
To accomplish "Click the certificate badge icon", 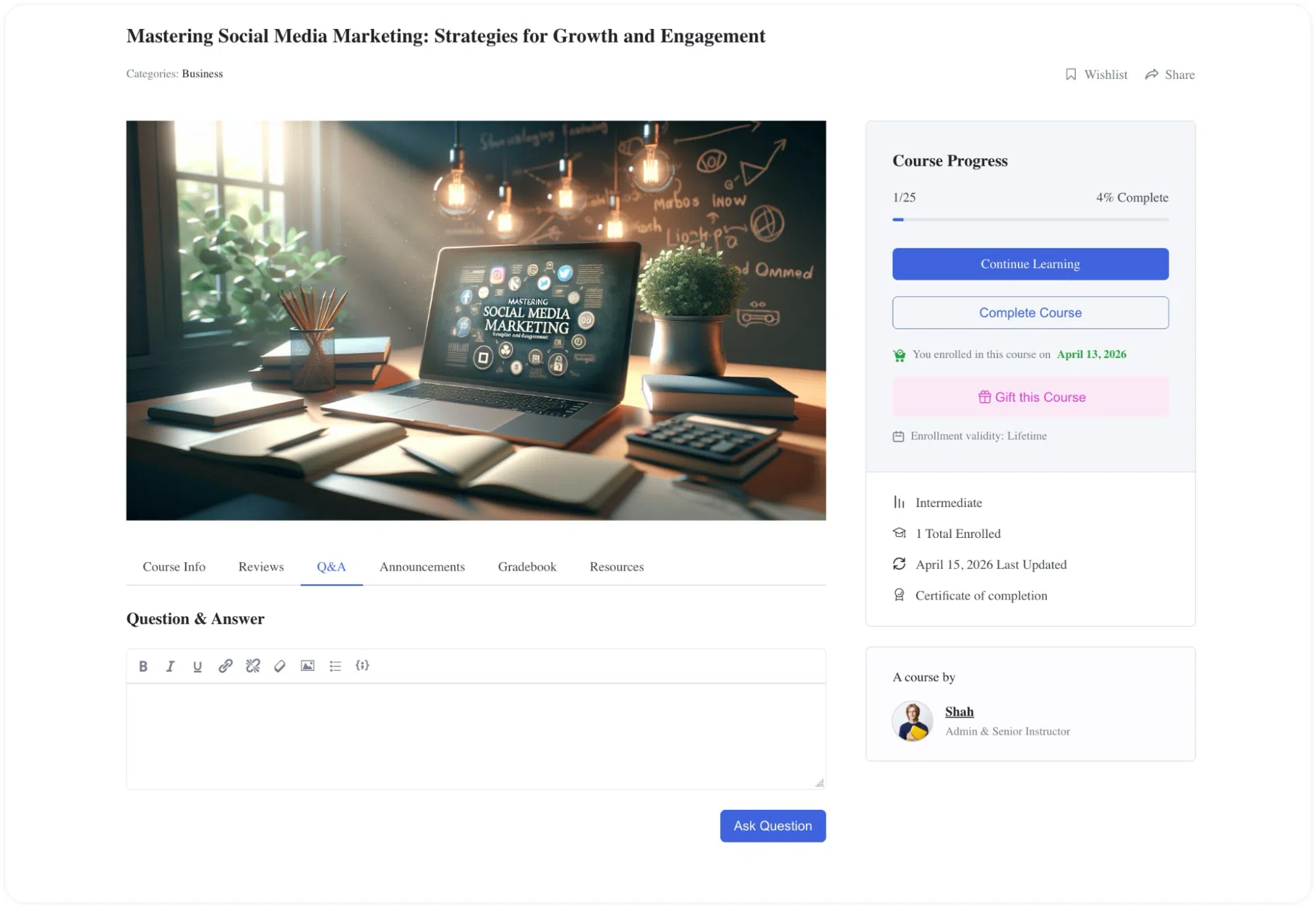I will [899, 595].
